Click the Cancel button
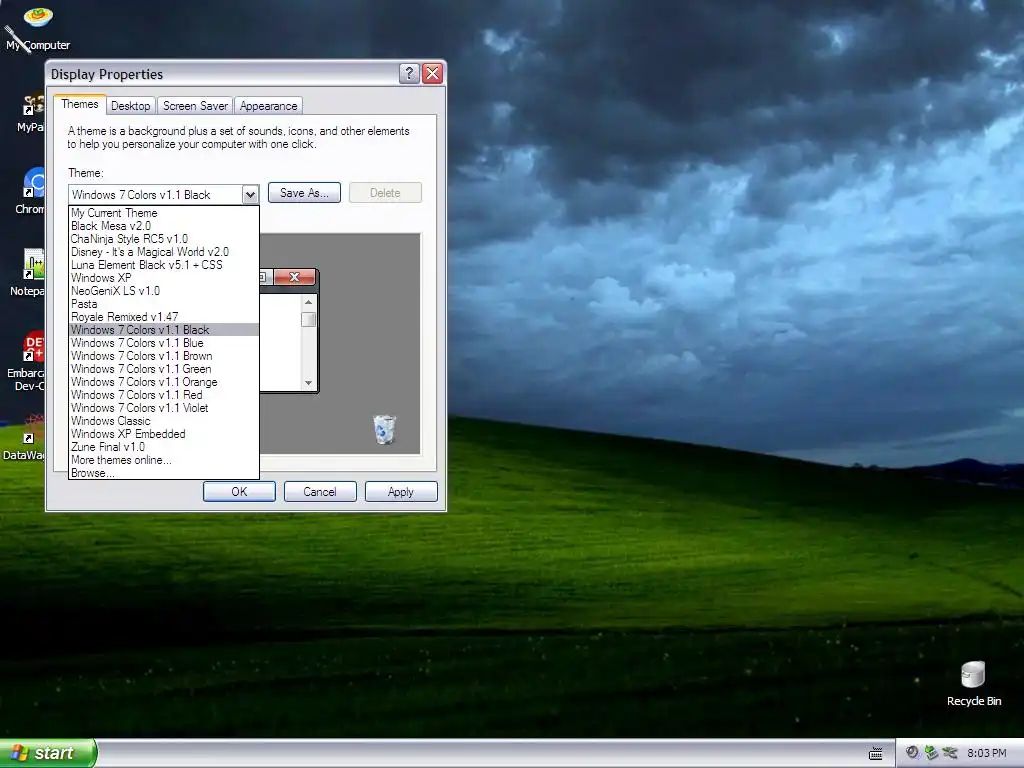This screenshot has height=768, width=1024. [x=320, y=492]
